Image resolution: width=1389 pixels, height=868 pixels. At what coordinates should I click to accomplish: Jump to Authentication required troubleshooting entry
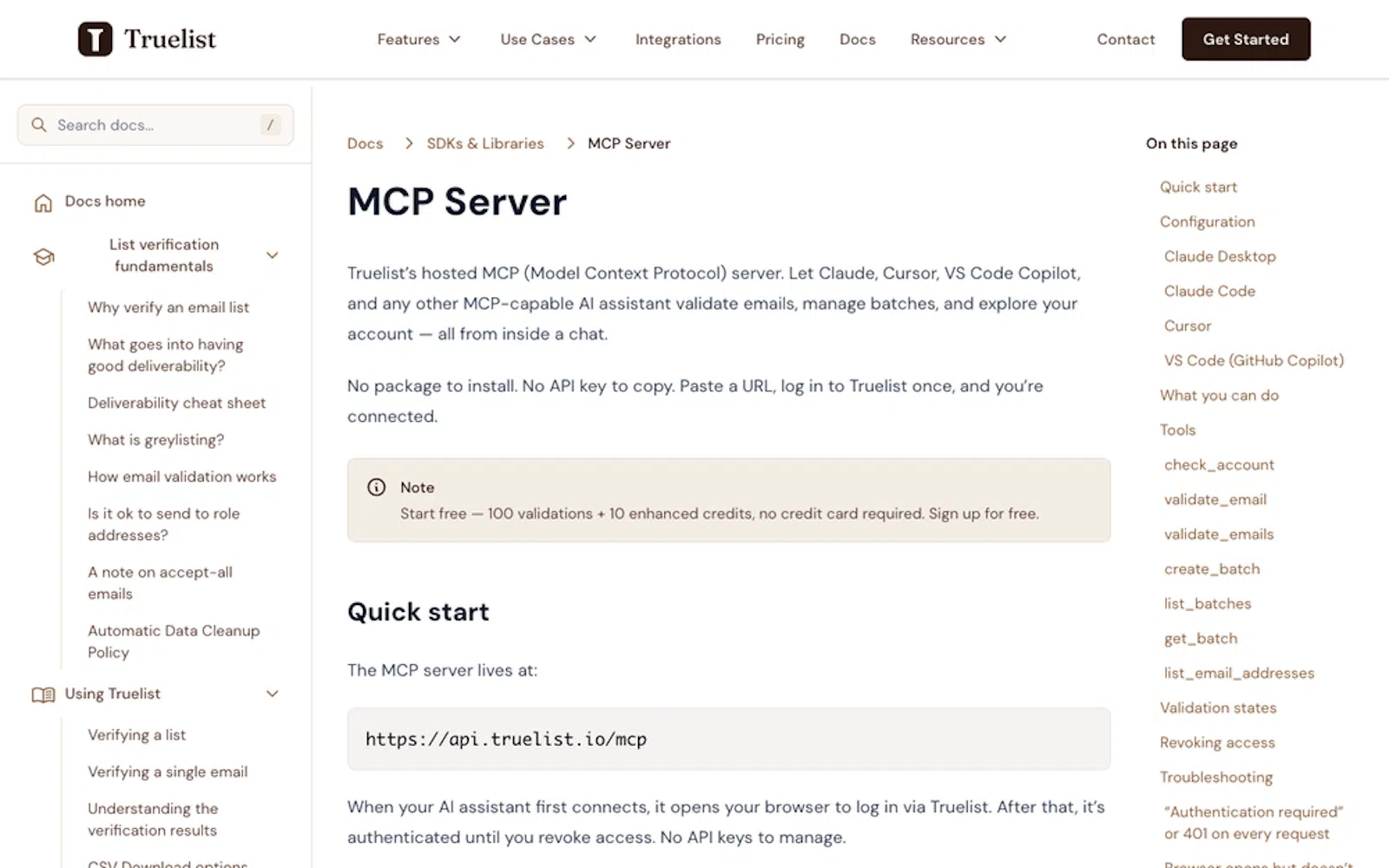coord(1254,823)
